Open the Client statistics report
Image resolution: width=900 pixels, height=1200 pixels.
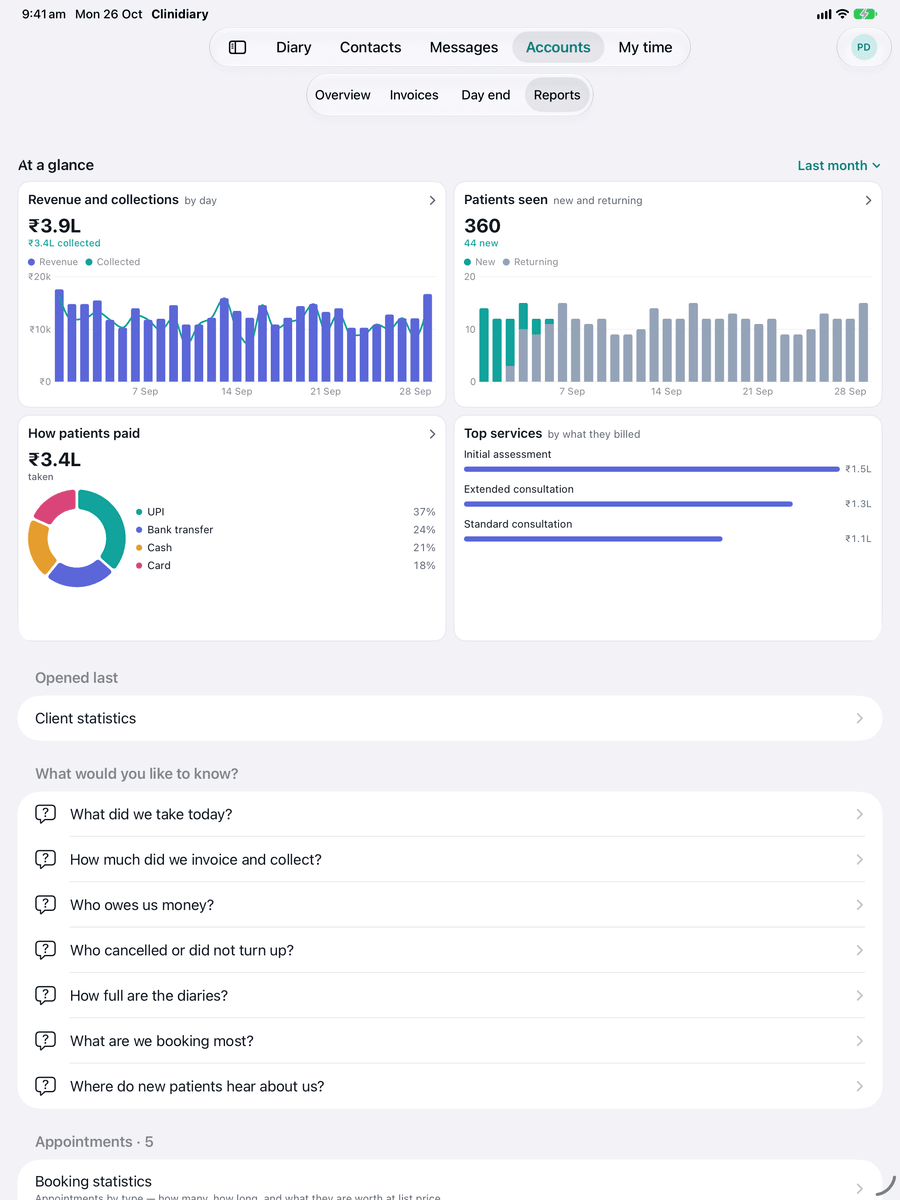point(450,718)
